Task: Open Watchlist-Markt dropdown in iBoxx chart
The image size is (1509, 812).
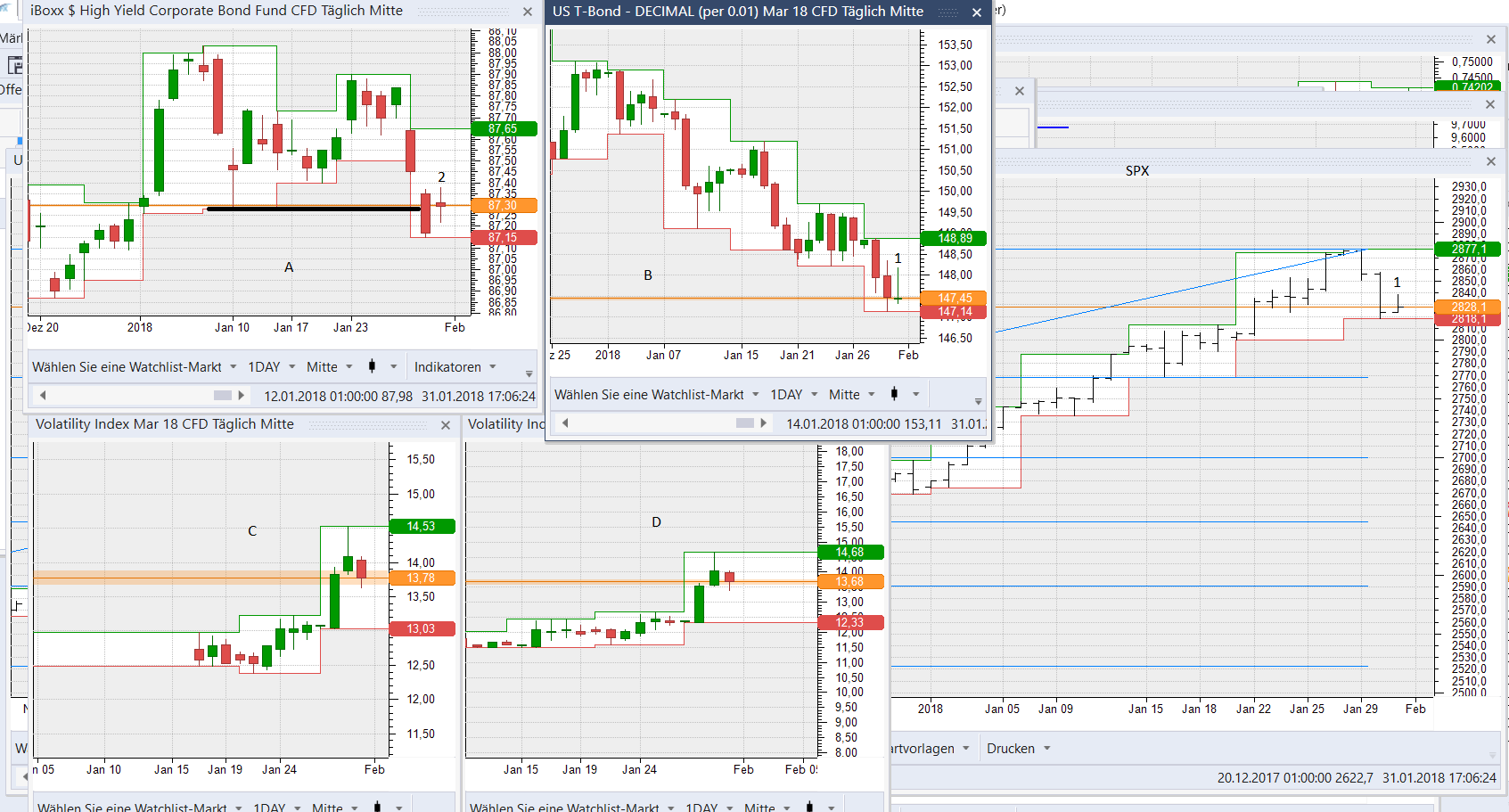Action: click(134, 367)
